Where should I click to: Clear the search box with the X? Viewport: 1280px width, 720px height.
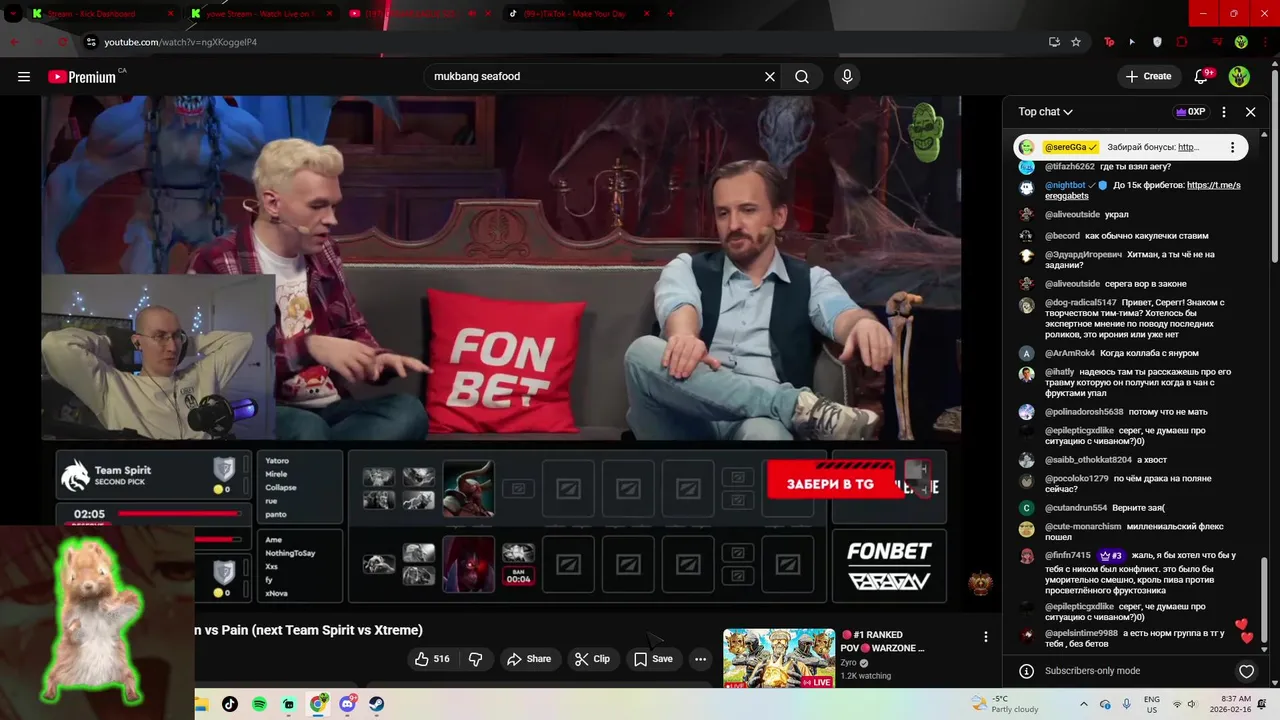[x=770, y=76]
